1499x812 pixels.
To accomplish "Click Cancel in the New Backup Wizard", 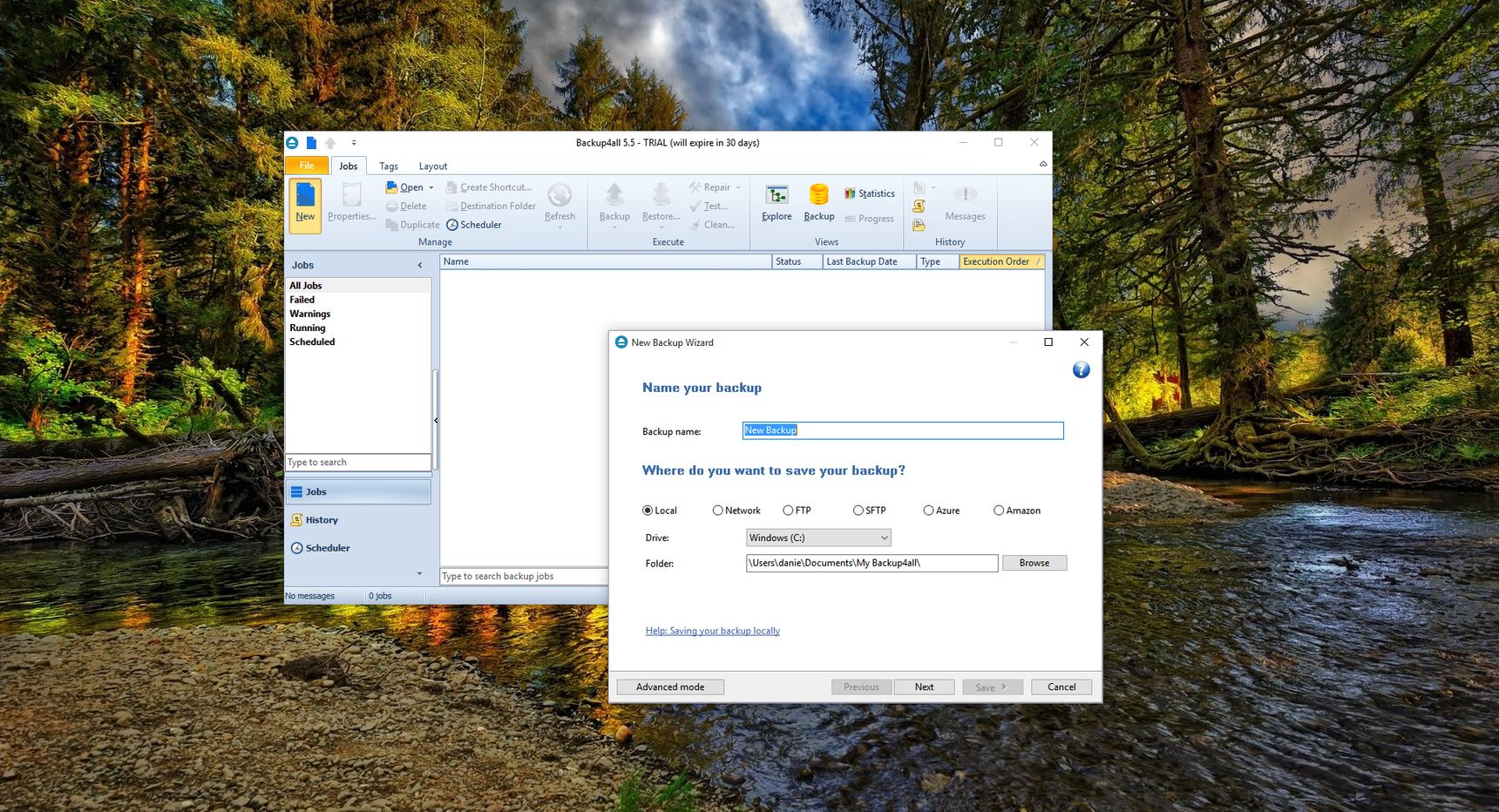I will 1062,687.
